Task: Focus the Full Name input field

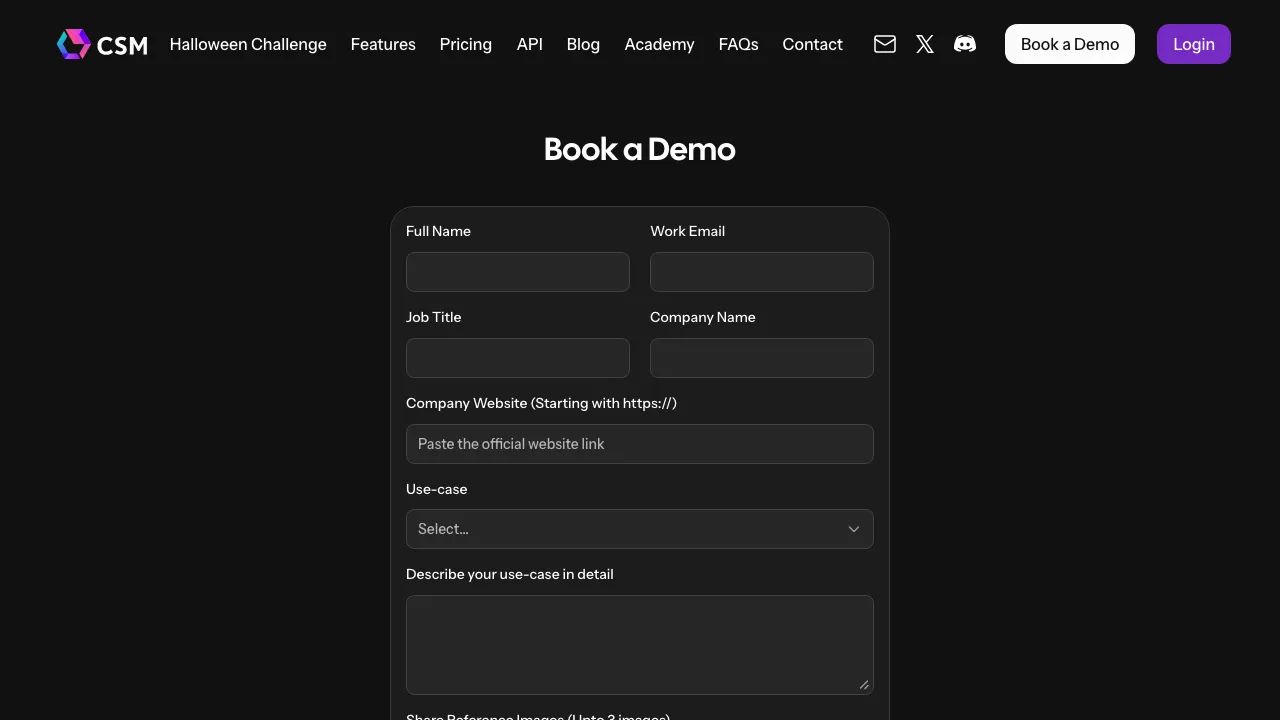Action: coord(518,272)
